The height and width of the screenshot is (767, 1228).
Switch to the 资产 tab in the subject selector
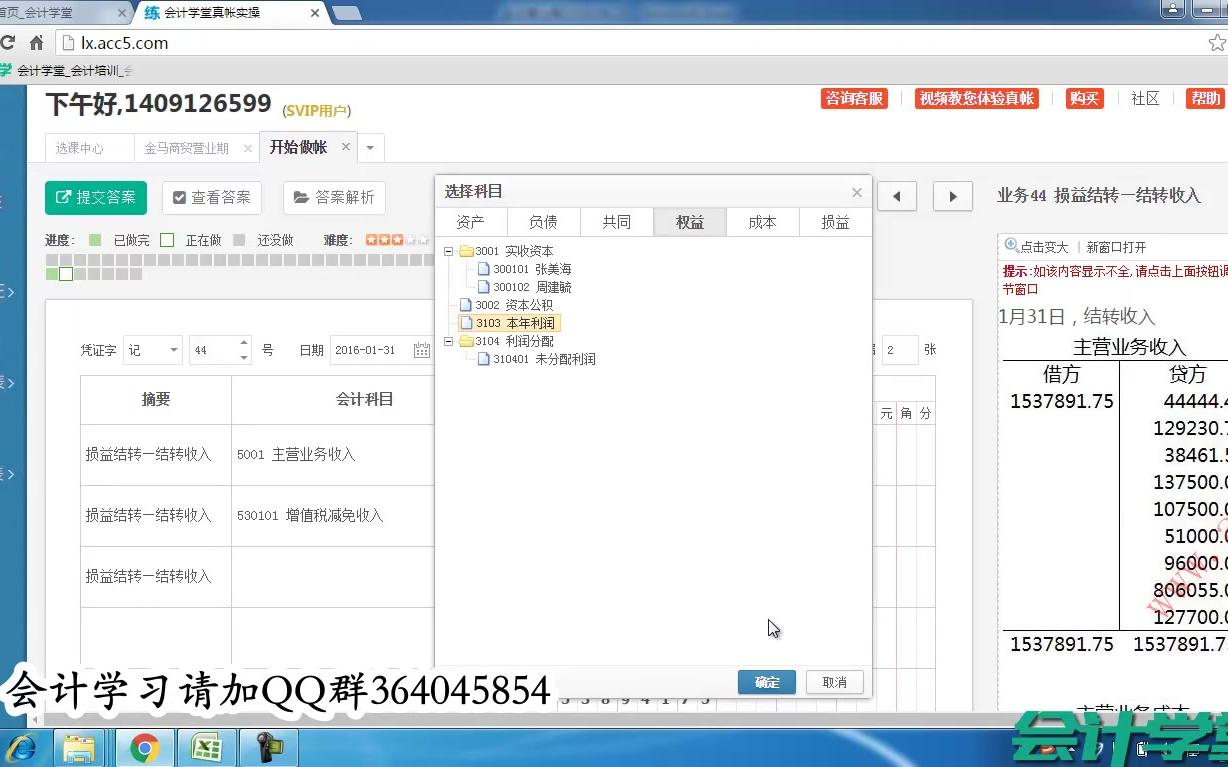point(470,221)
